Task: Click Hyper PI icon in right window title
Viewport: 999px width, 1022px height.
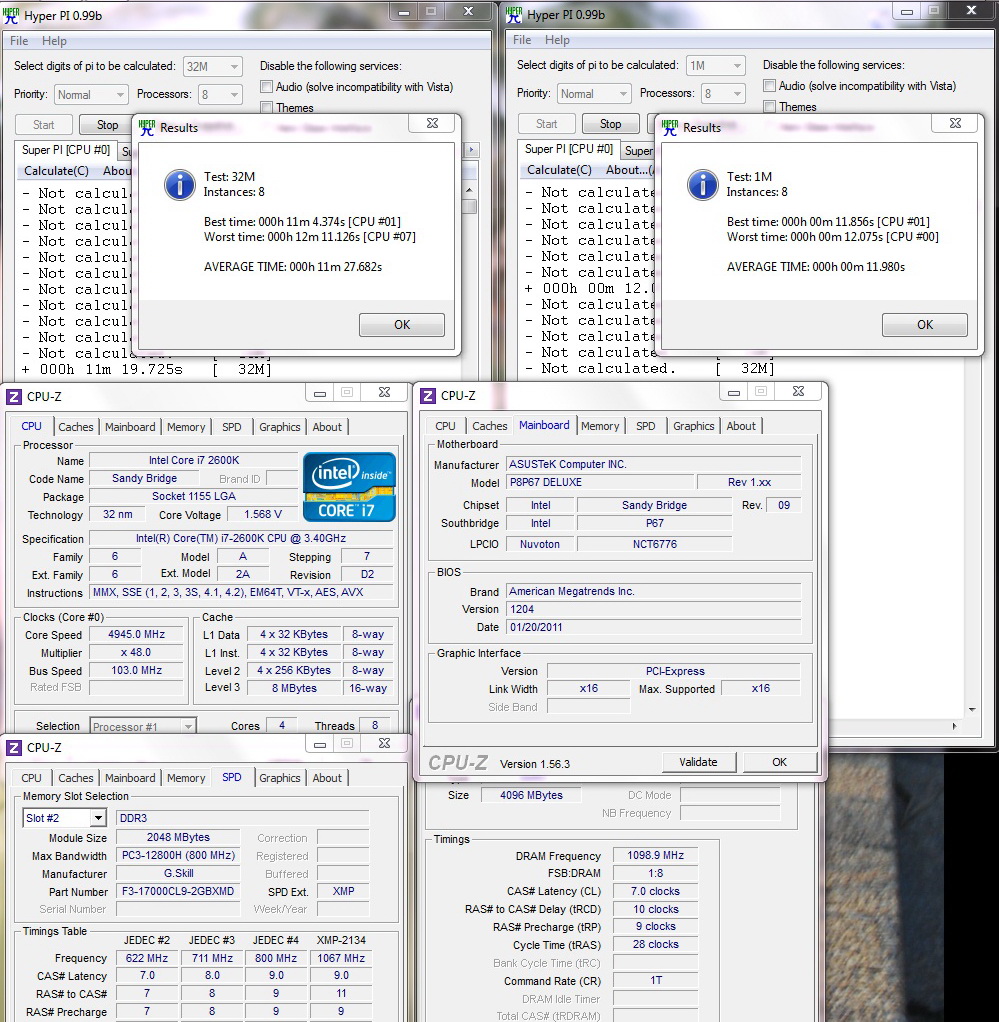Action: (x=514, y=14)
